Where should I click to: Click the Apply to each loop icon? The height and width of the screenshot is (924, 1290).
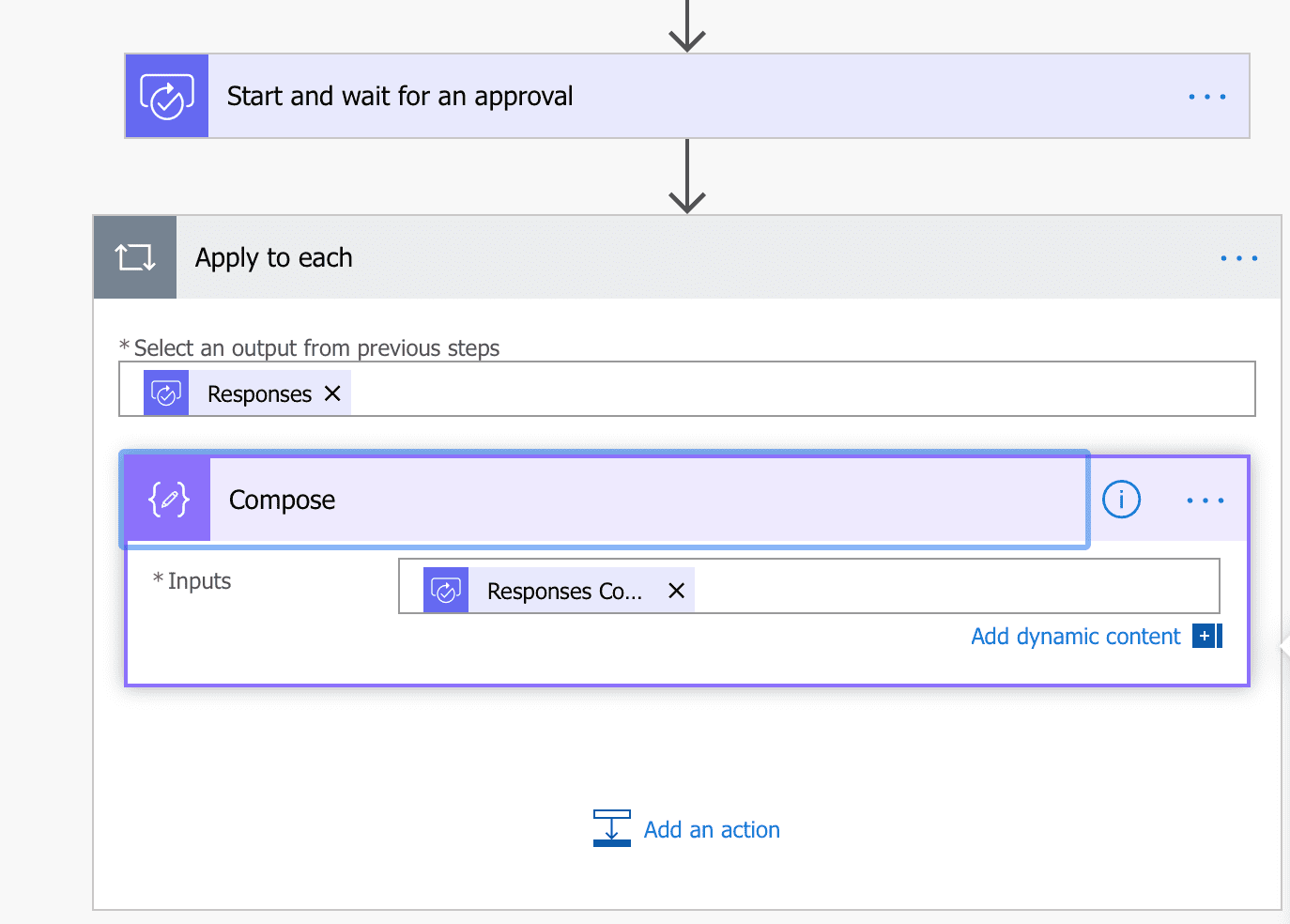coord(134,256)
